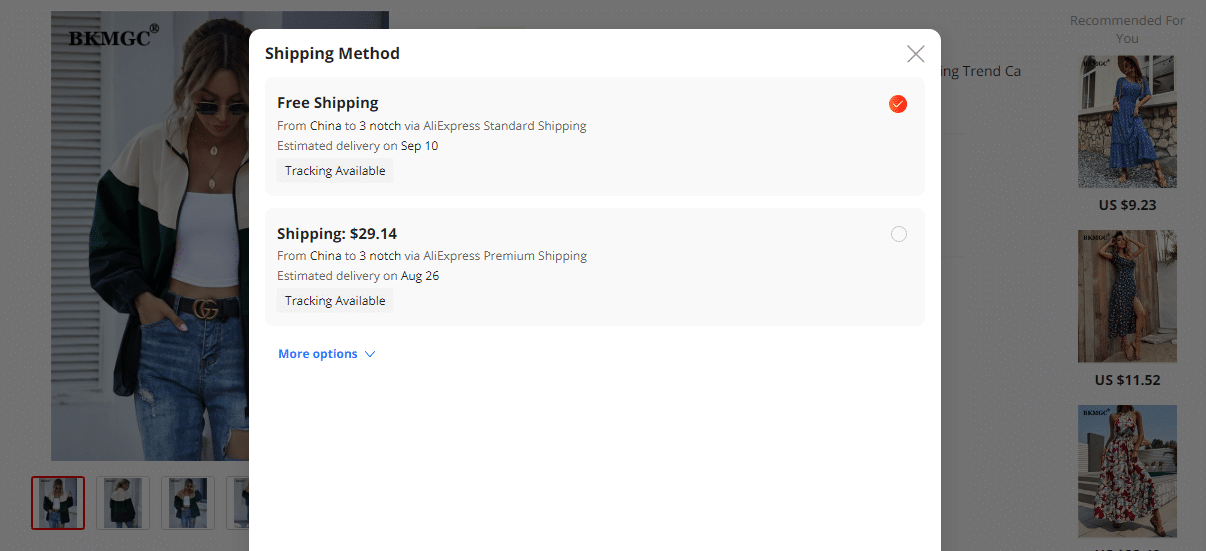Click the main jacket product photo

pyautogui.click(x=150, y=250)
